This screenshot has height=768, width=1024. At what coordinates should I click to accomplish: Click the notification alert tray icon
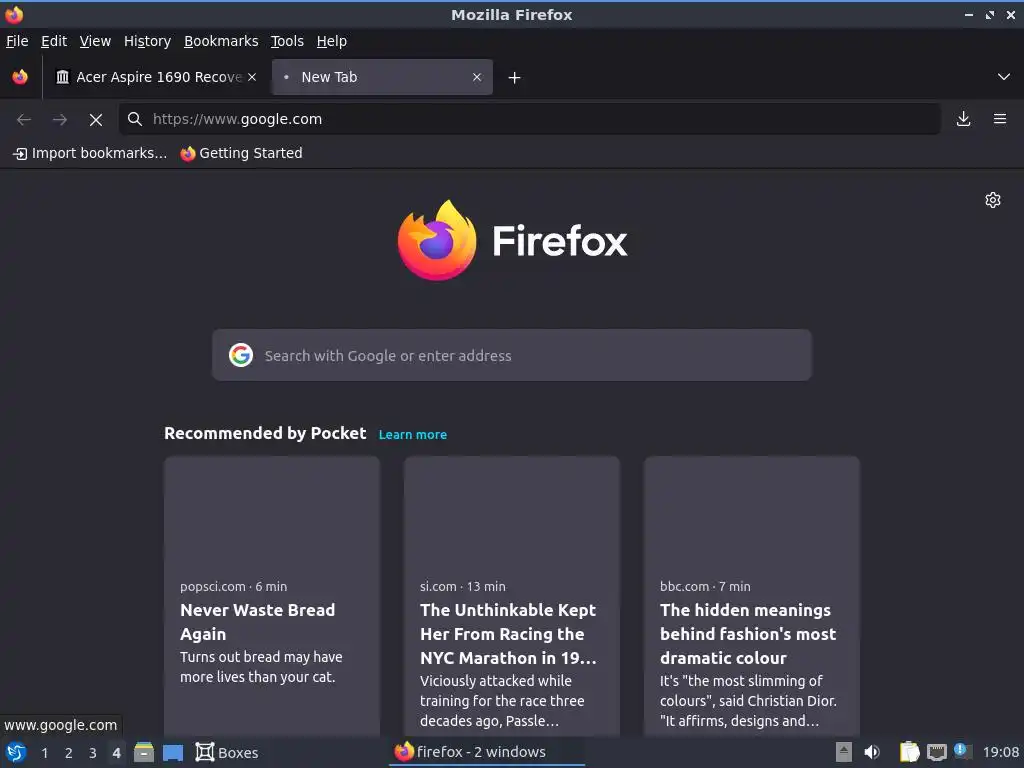[962, 751]
